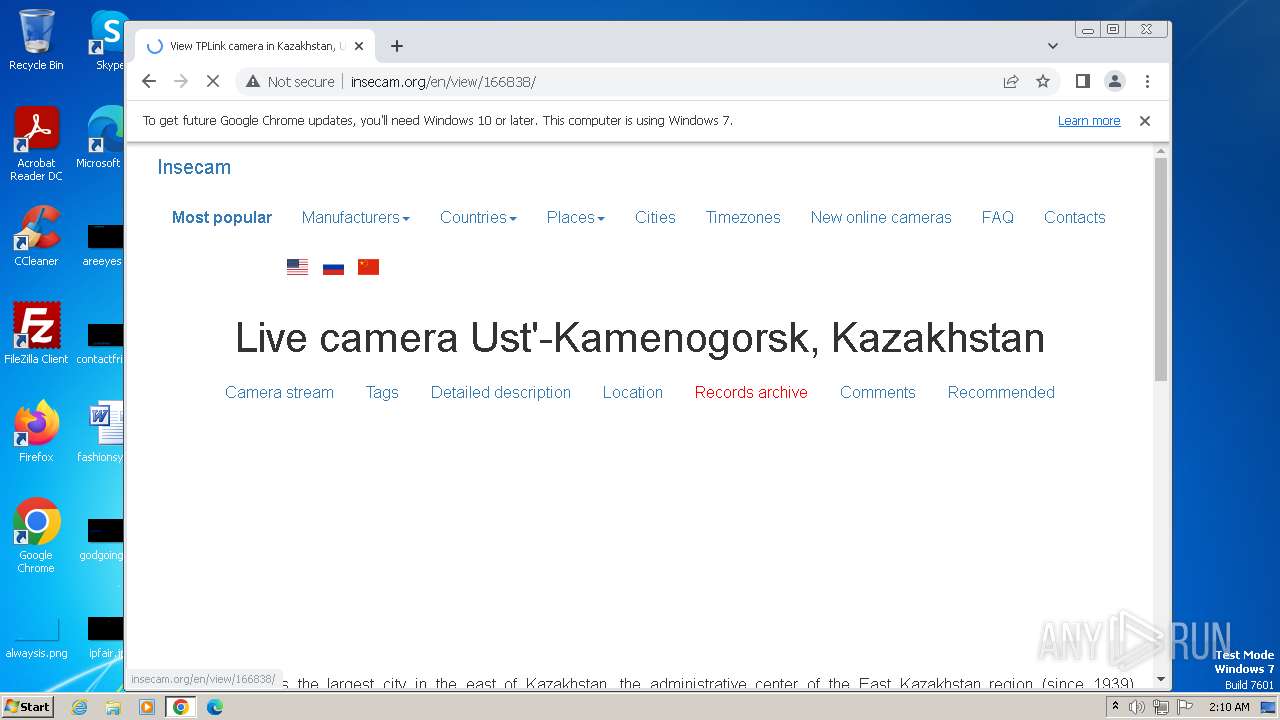Expand the Manufacturers dropdown

point(356,217)
